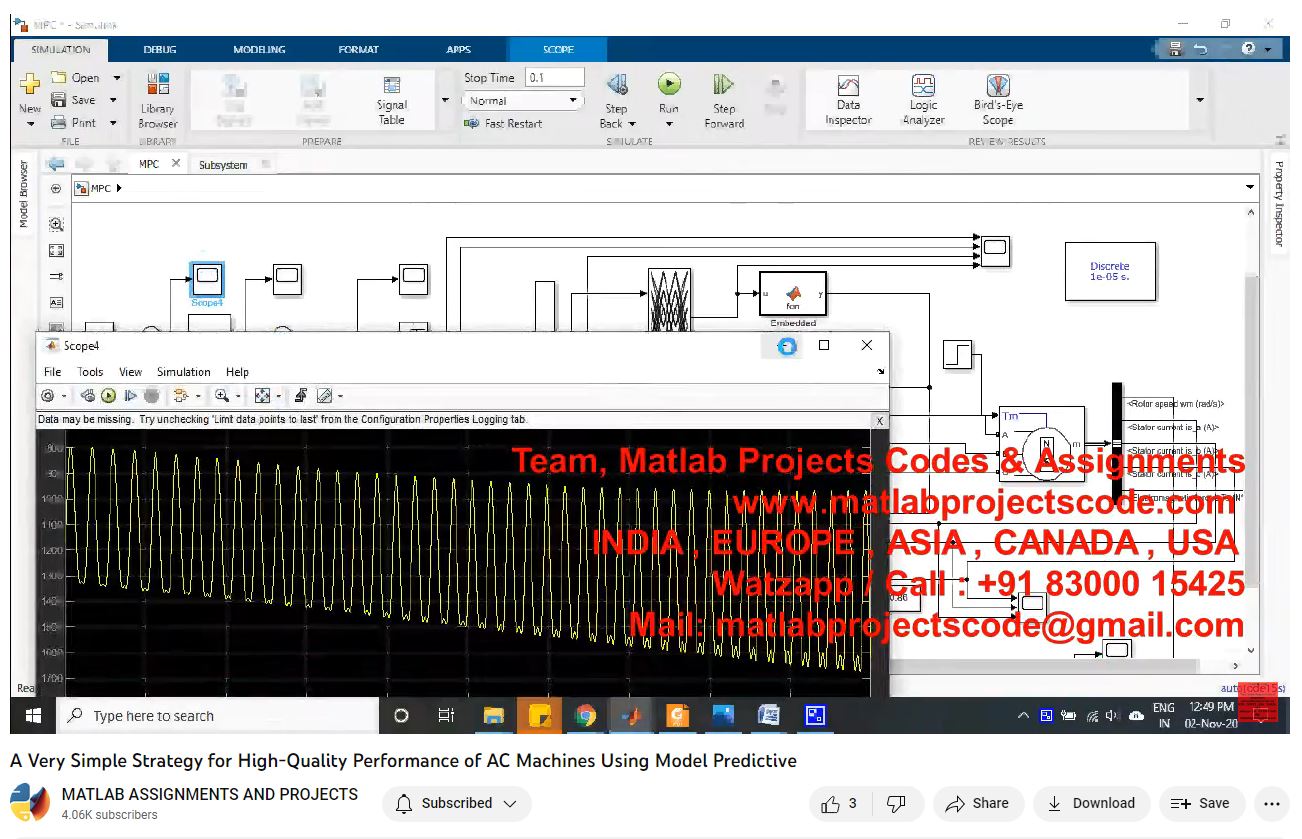
Task: Like the YouTube video
Action: [x=831, y=803]
